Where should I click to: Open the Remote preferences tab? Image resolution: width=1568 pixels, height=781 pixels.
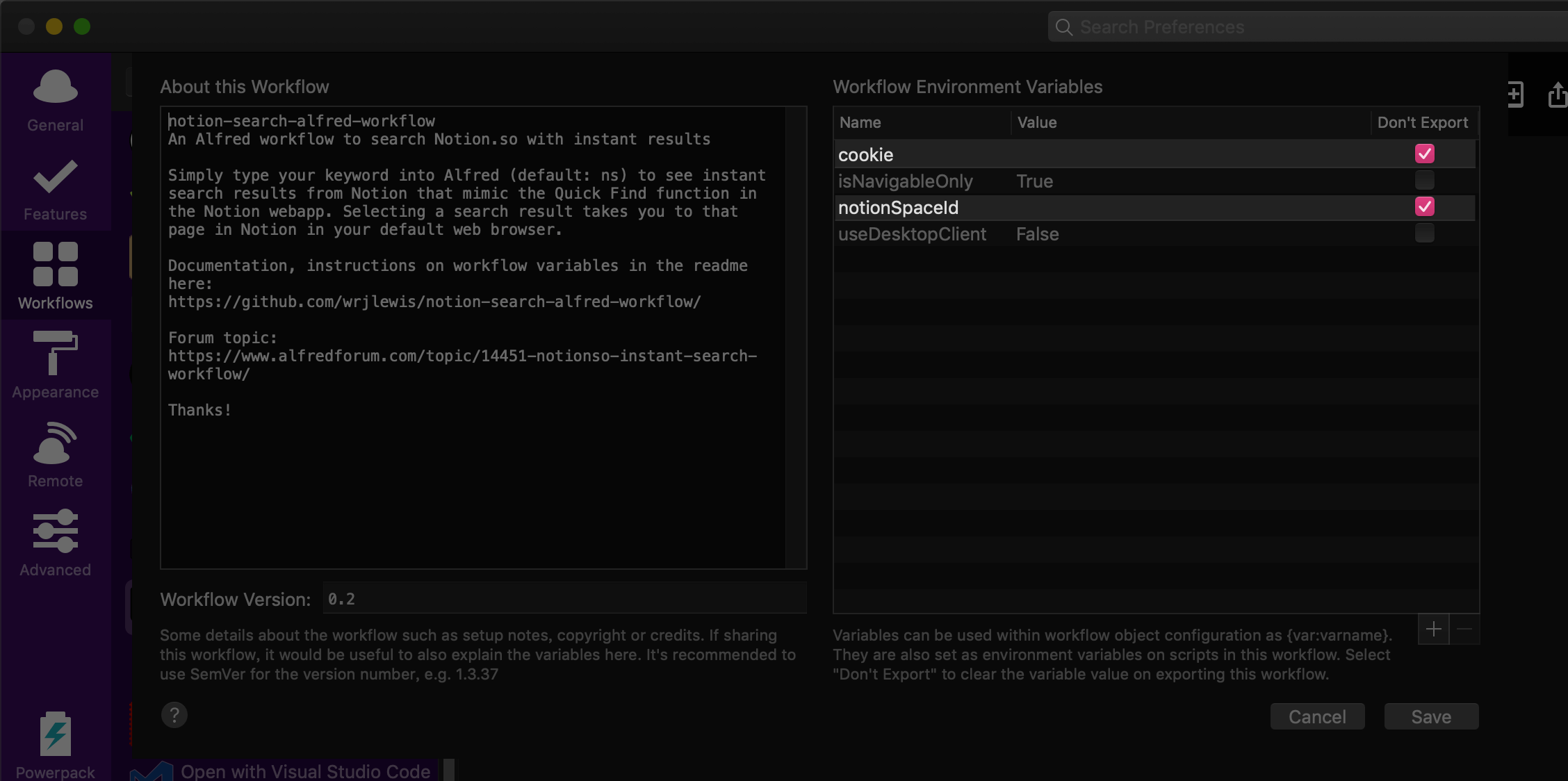(x=55, y=454)
